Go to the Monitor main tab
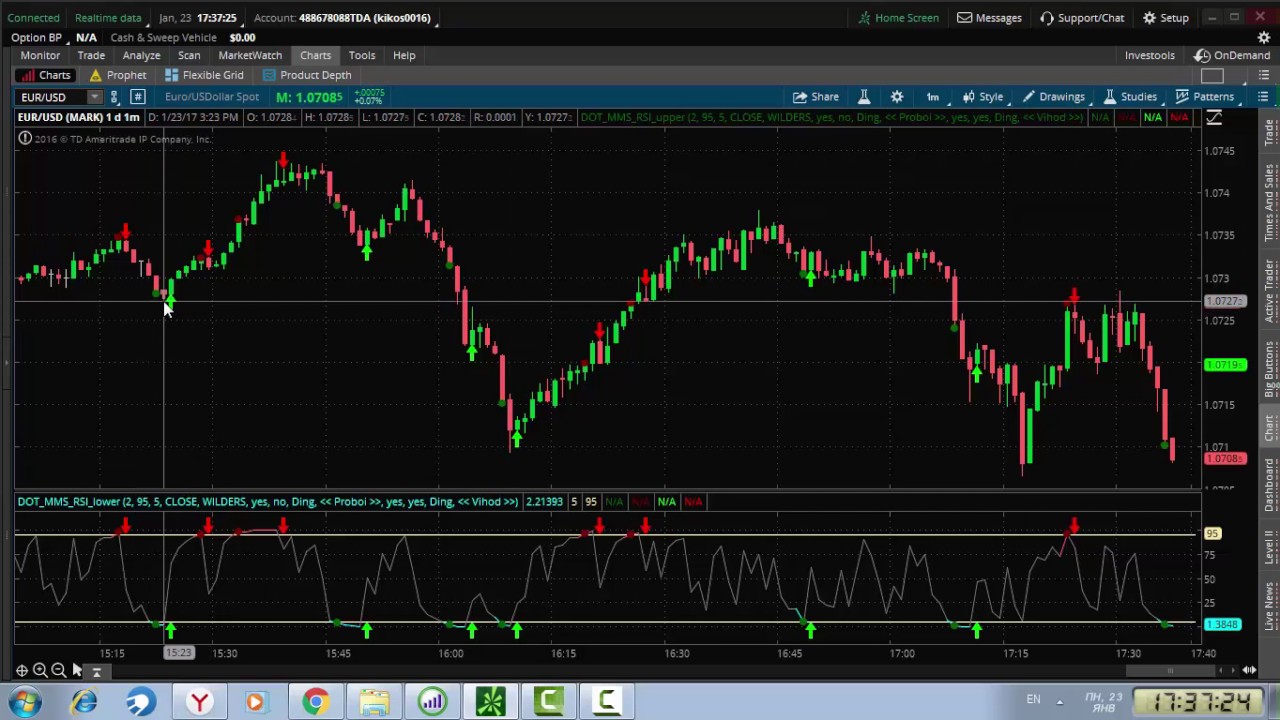 pos(40,55)
